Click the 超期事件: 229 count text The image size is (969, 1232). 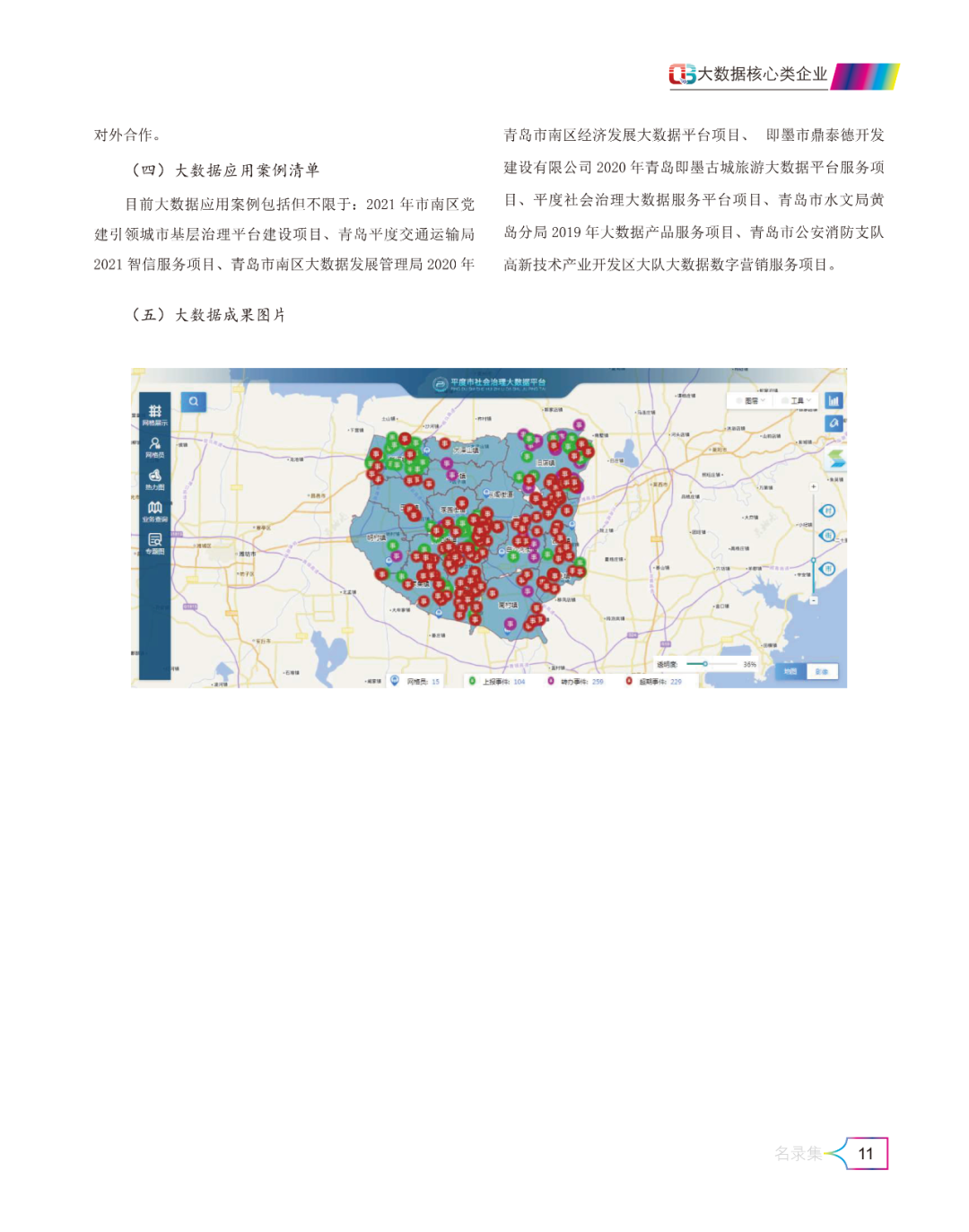pos(660,682)
